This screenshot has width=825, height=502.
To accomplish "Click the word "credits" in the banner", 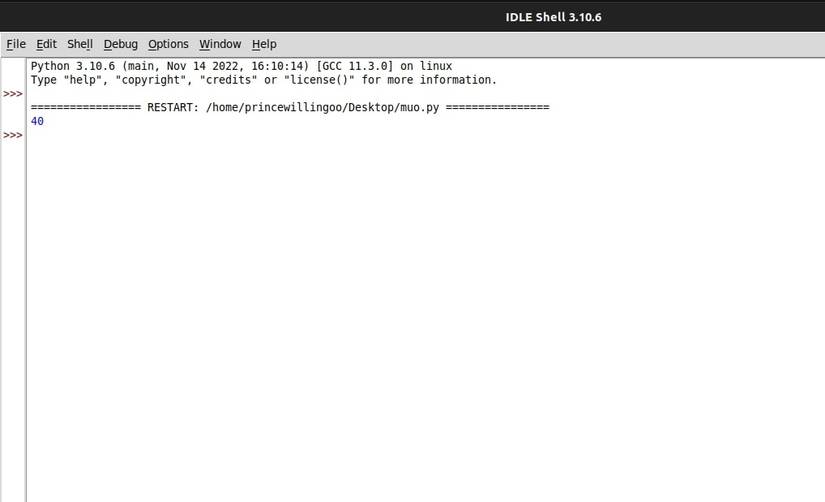I will (229, 80).
